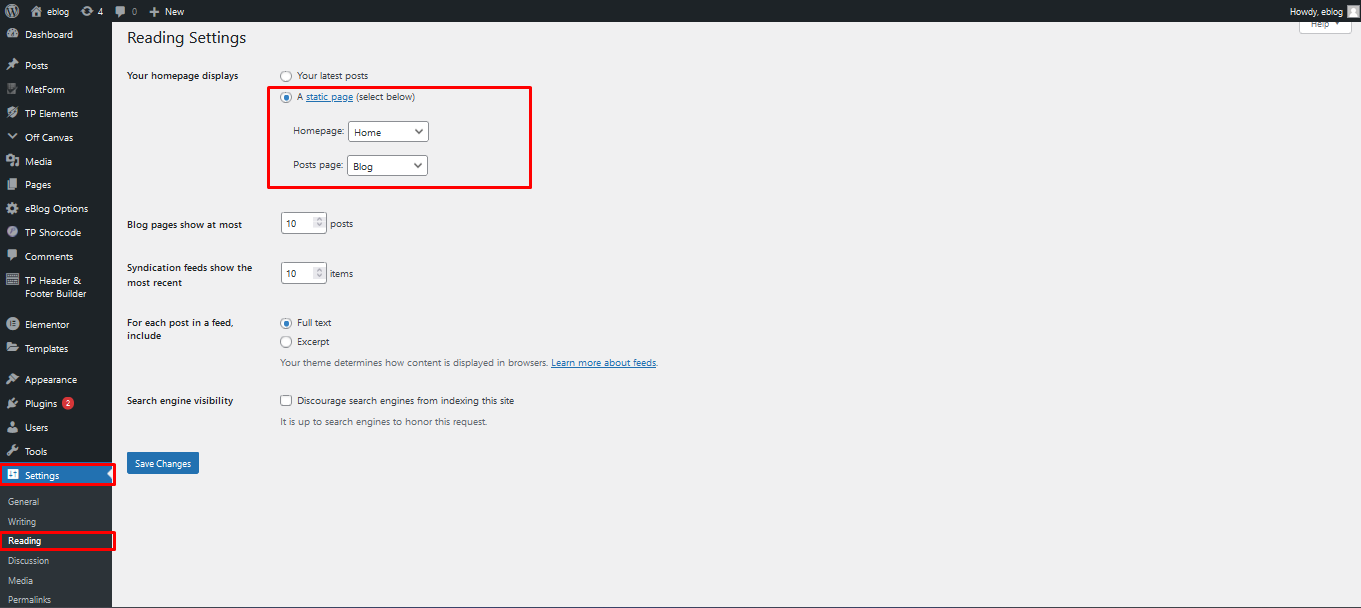Open the Homepage dropdown set to Home
This screenshot has height=608, width=1361.
click(387, 132)
